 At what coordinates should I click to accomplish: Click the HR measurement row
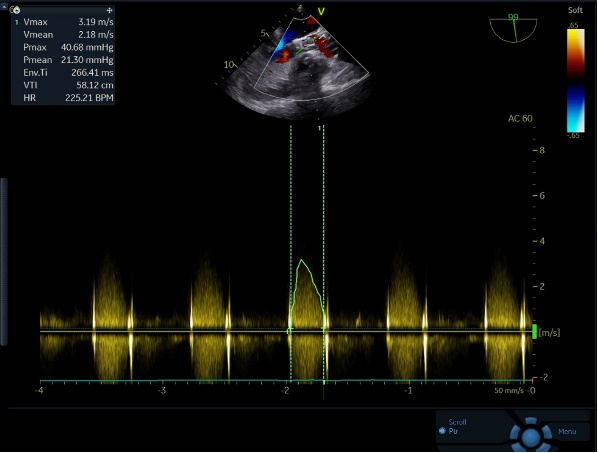point(63,98)
